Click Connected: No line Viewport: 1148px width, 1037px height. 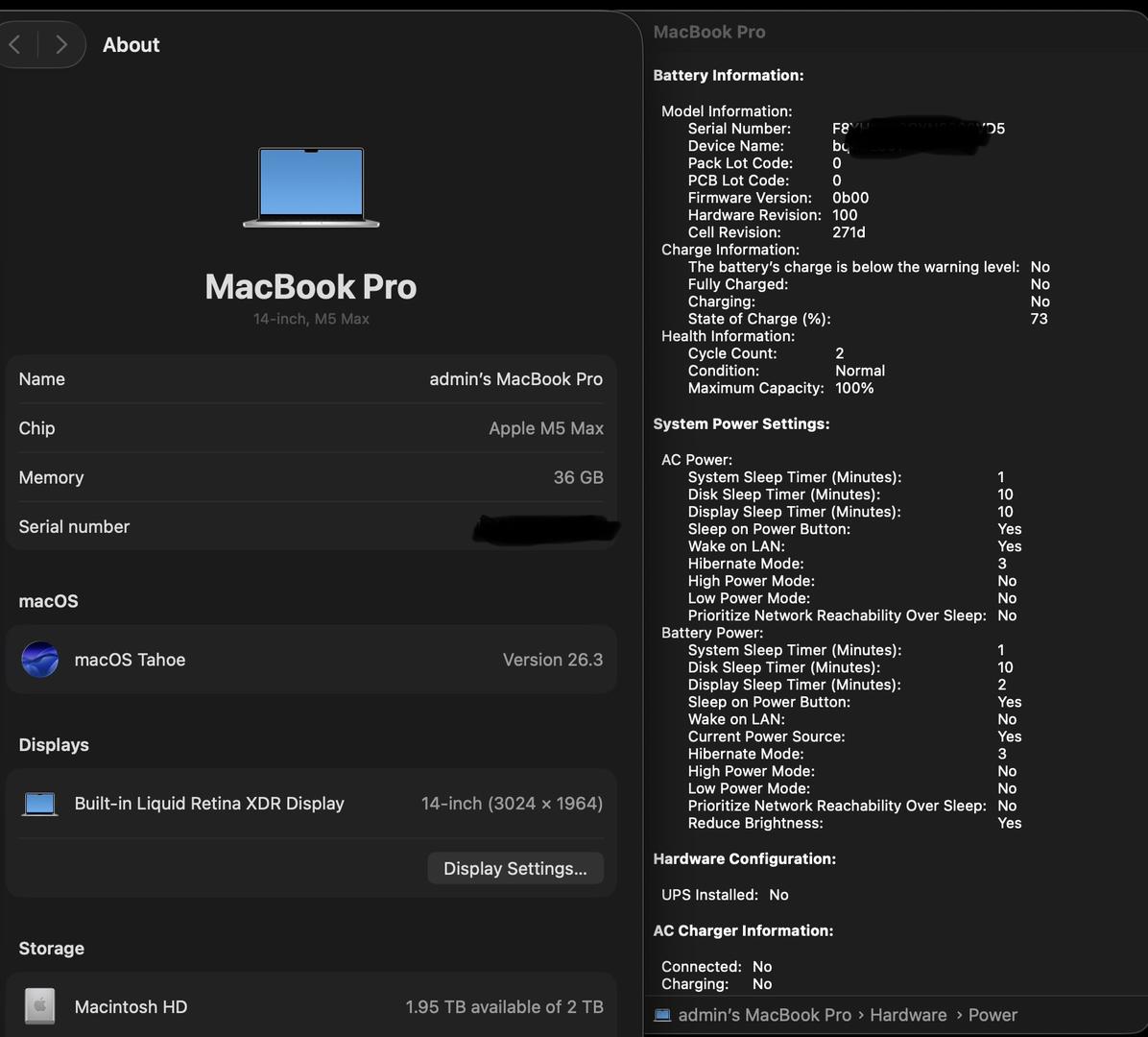coord(717,967)
